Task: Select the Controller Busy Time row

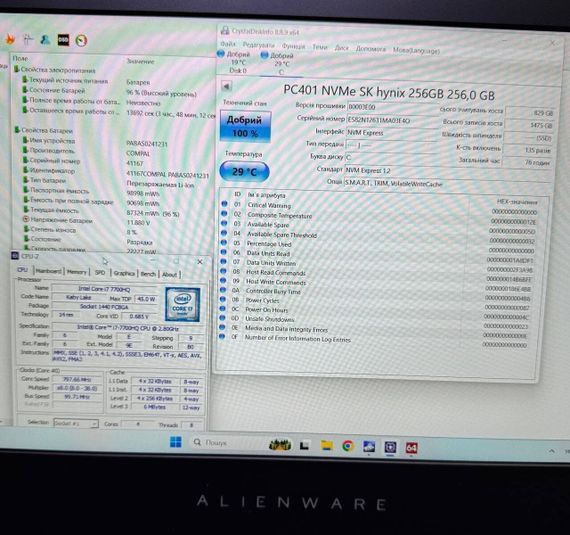Action: tap(375, 293)
